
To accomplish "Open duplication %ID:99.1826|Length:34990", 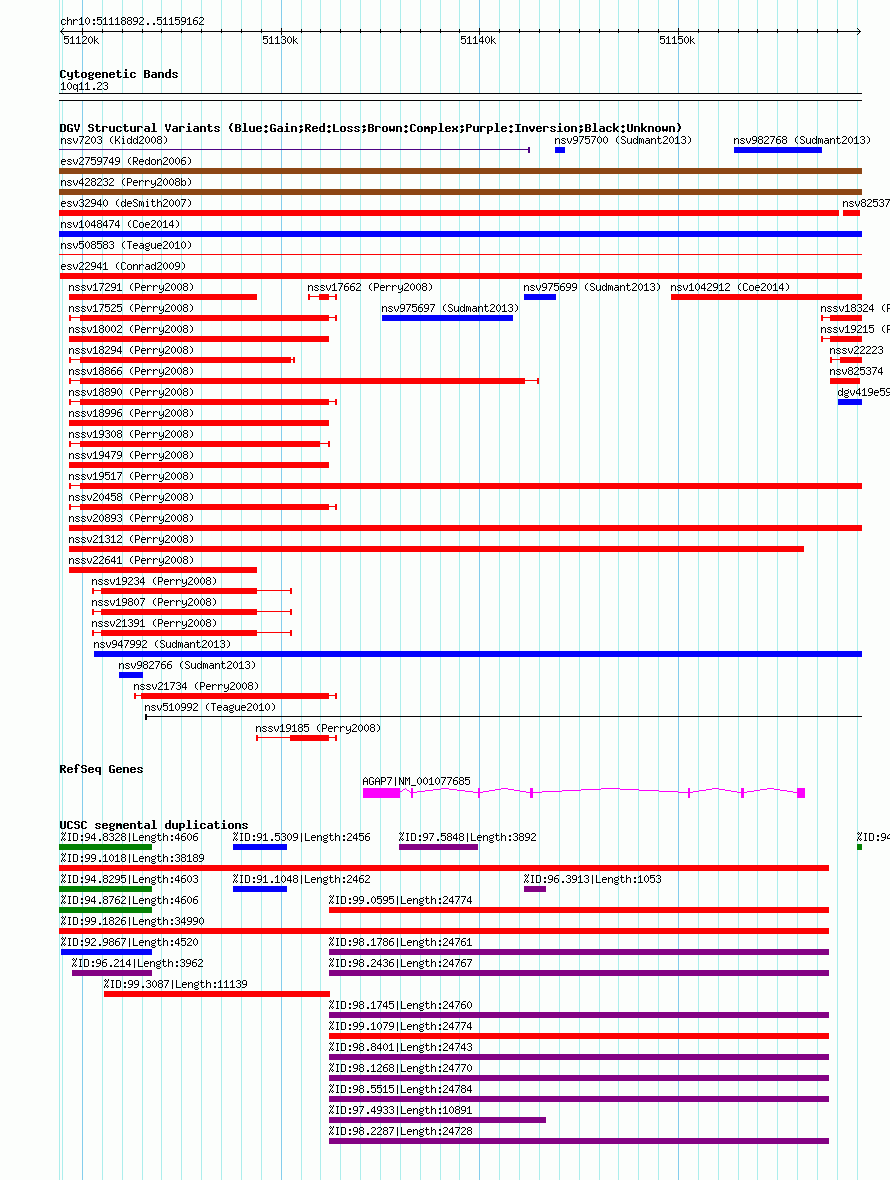I will coord(445,932).
